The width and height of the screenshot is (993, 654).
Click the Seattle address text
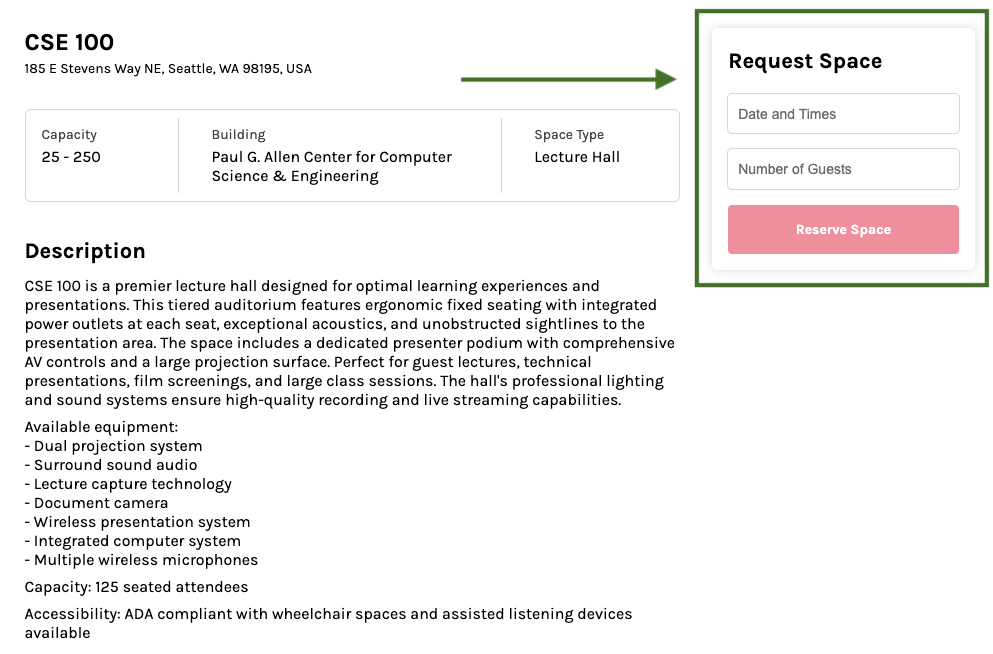167,68
